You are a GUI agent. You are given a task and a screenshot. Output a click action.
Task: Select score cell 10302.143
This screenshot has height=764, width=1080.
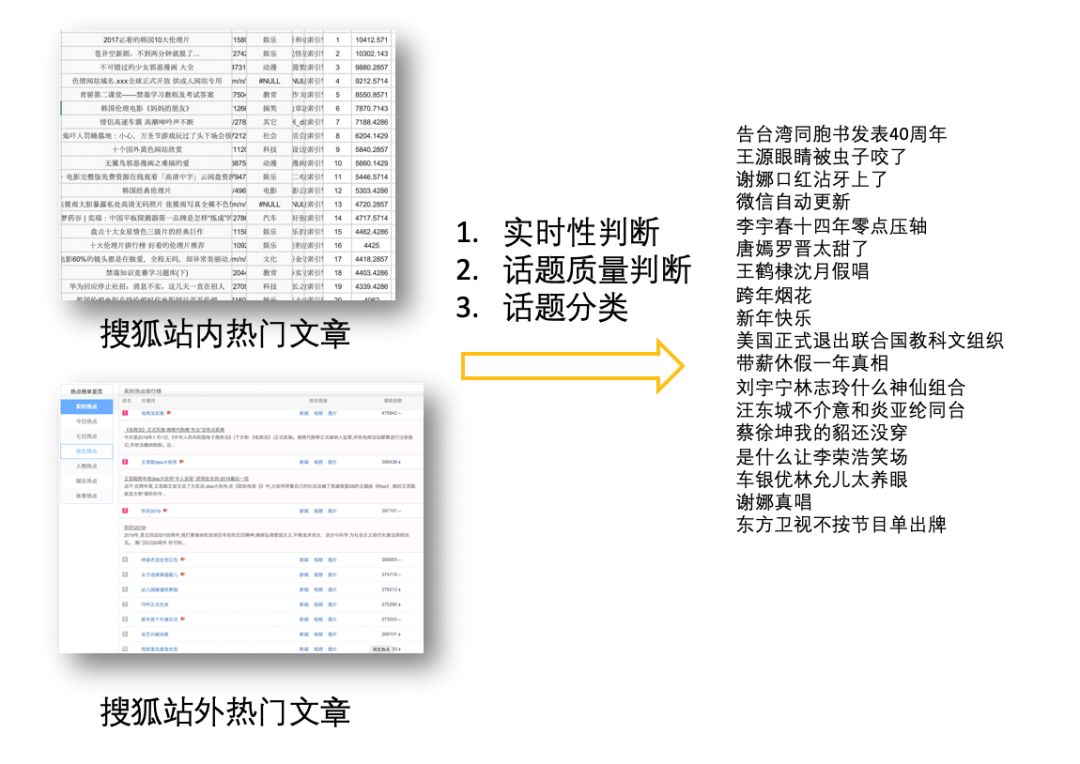click(372, 54)
